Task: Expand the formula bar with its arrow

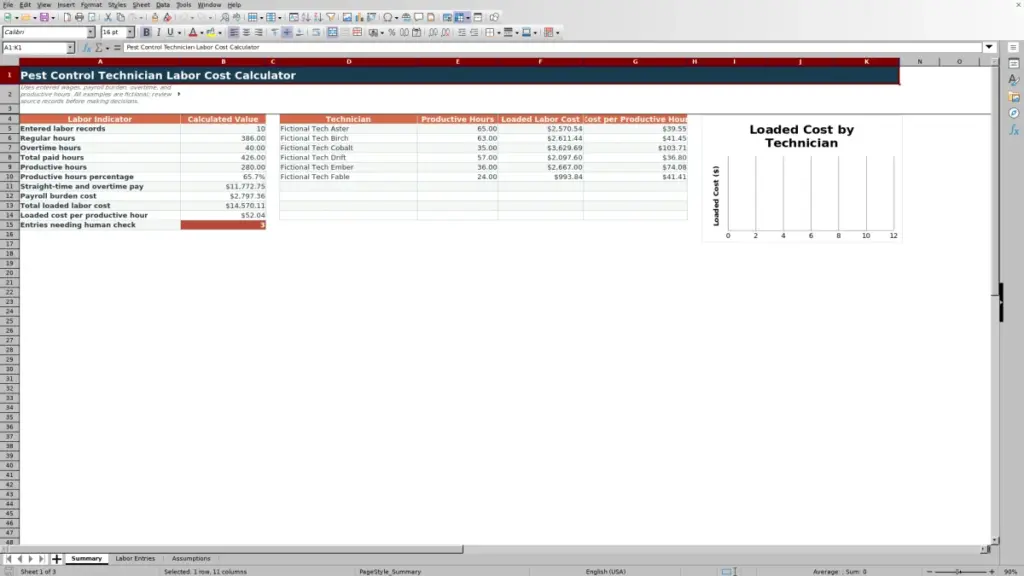Action: tap(989, 48)
